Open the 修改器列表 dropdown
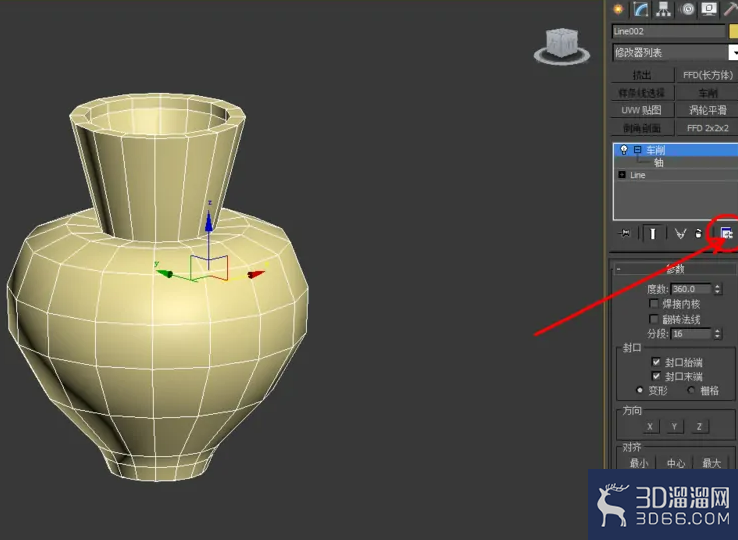This screenshot has width=738, height=540. tap(733, 52)
